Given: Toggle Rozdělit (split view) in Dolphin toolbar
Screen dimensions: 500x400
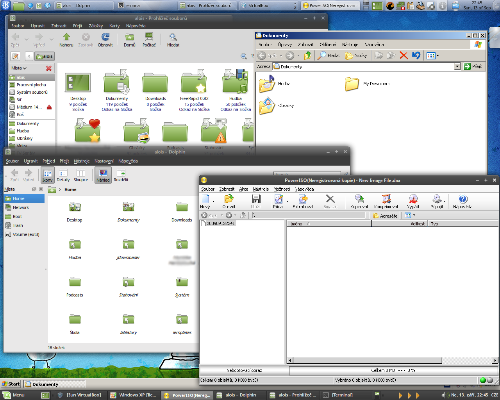Looking at the screenshot, I should tap(121, 175).
